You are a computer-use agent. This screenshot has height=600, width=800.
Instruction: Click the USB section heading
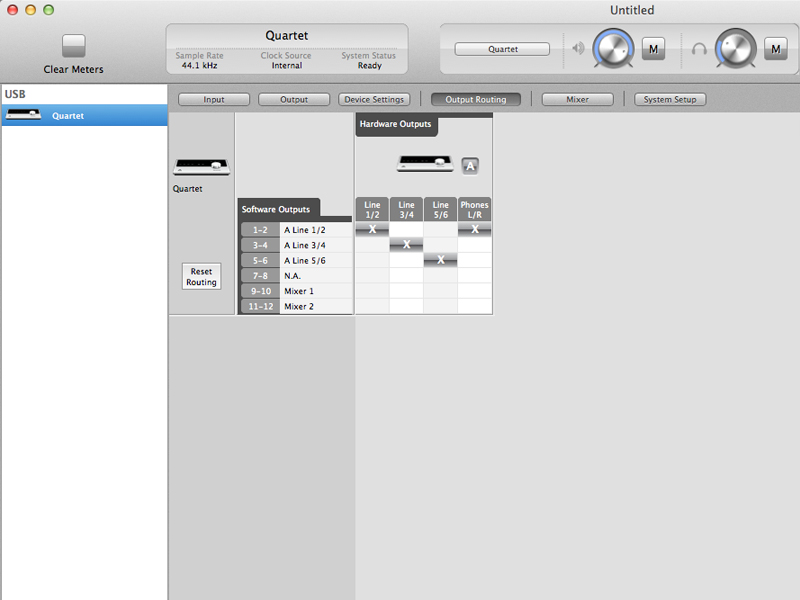pos(15,94)
